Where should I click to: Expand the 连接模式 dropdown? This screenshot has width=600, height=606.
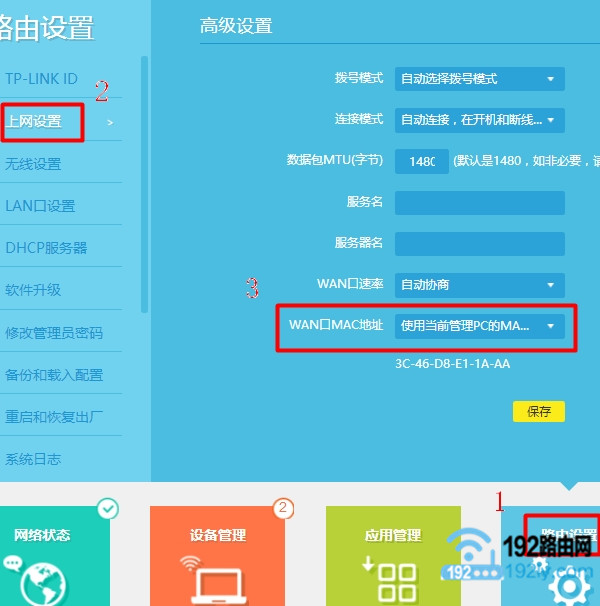[x=479, y=120]
